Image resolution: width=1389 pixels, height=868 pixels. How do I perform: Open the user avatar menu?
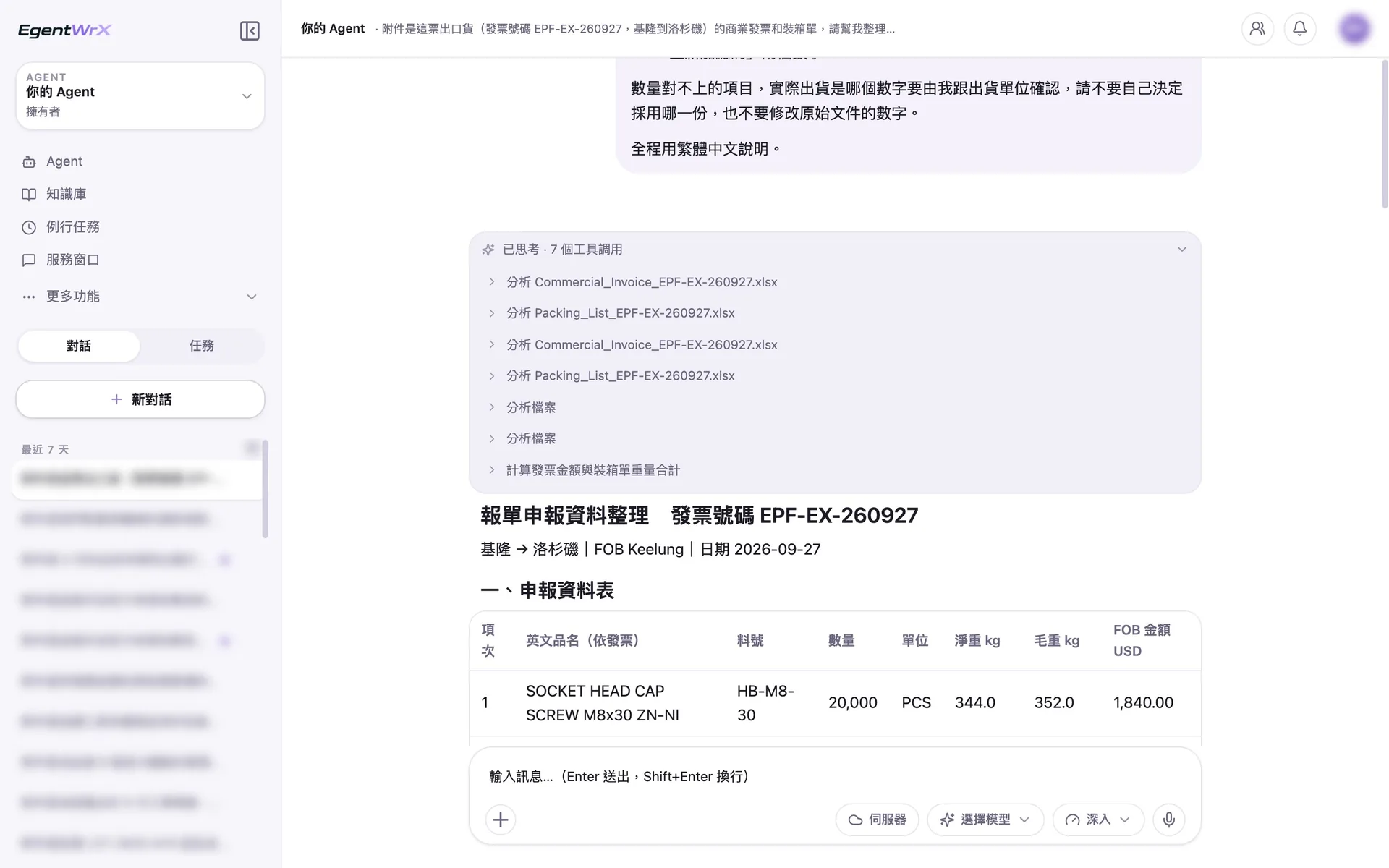pos(1354,29)
